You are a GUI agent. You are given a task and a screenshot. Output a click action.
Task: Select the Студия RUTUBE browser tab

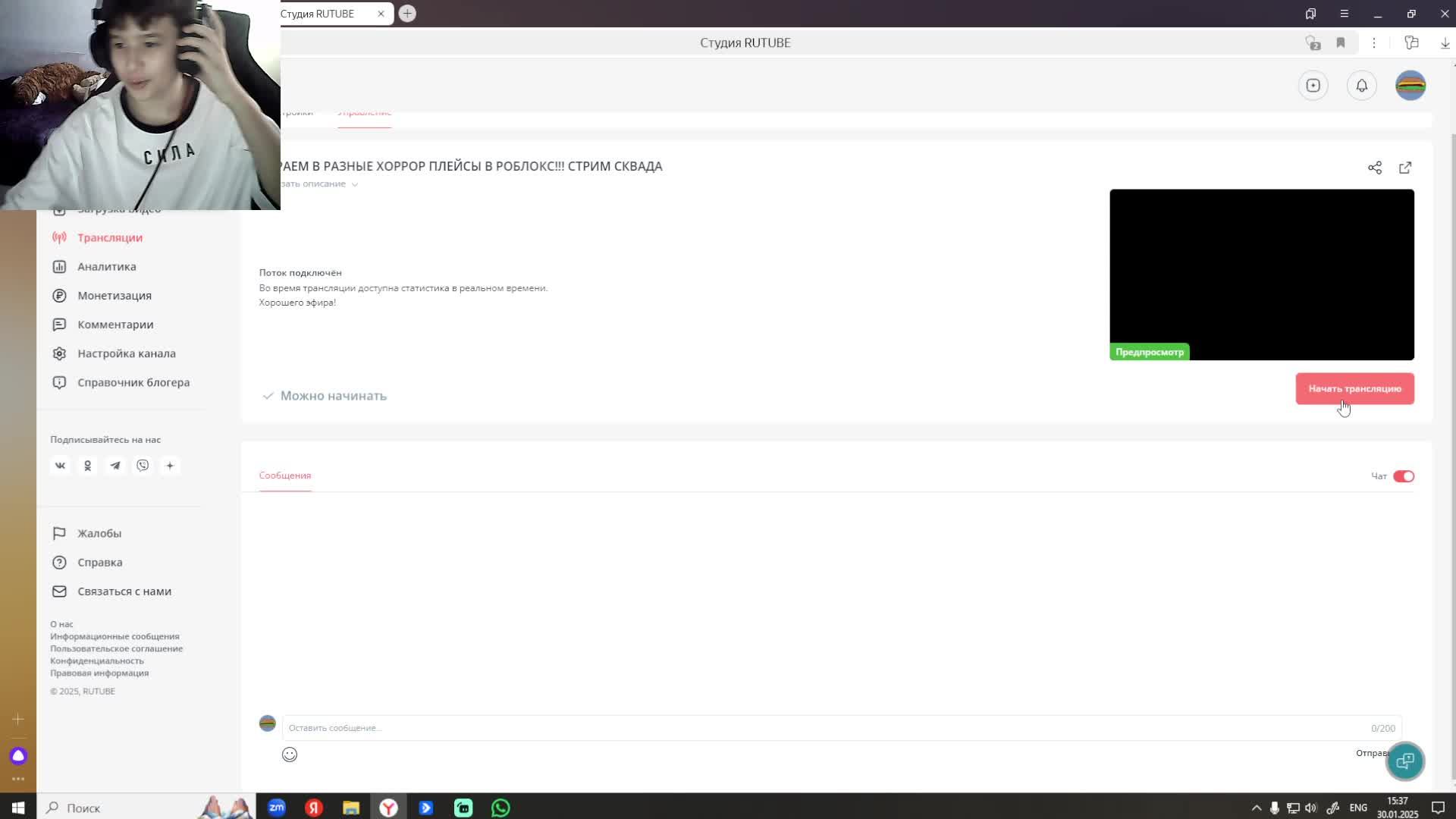coord(326,14)
